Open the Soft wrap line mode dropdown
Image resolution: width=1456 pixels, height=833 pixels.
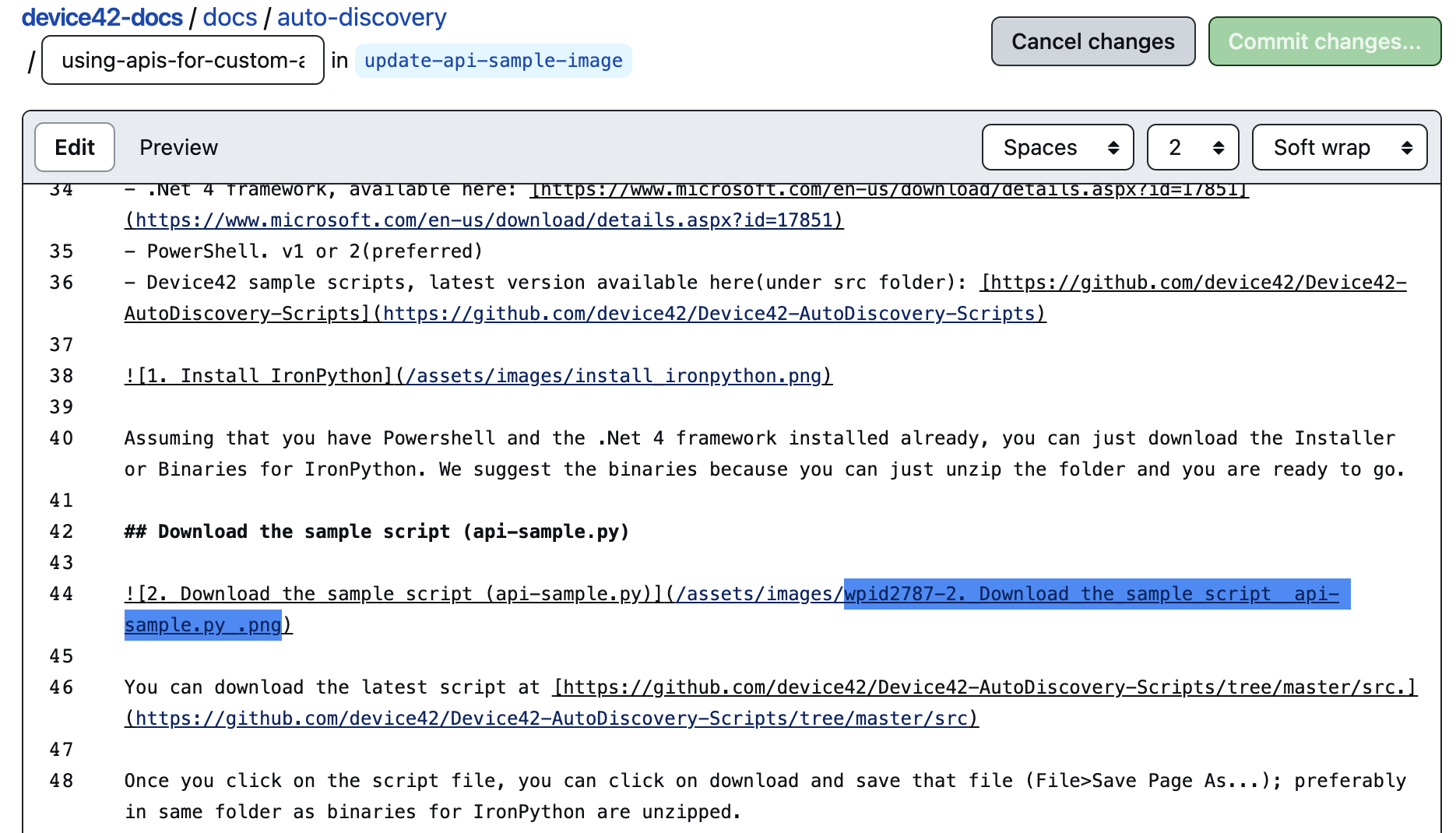click(1338, 147)
